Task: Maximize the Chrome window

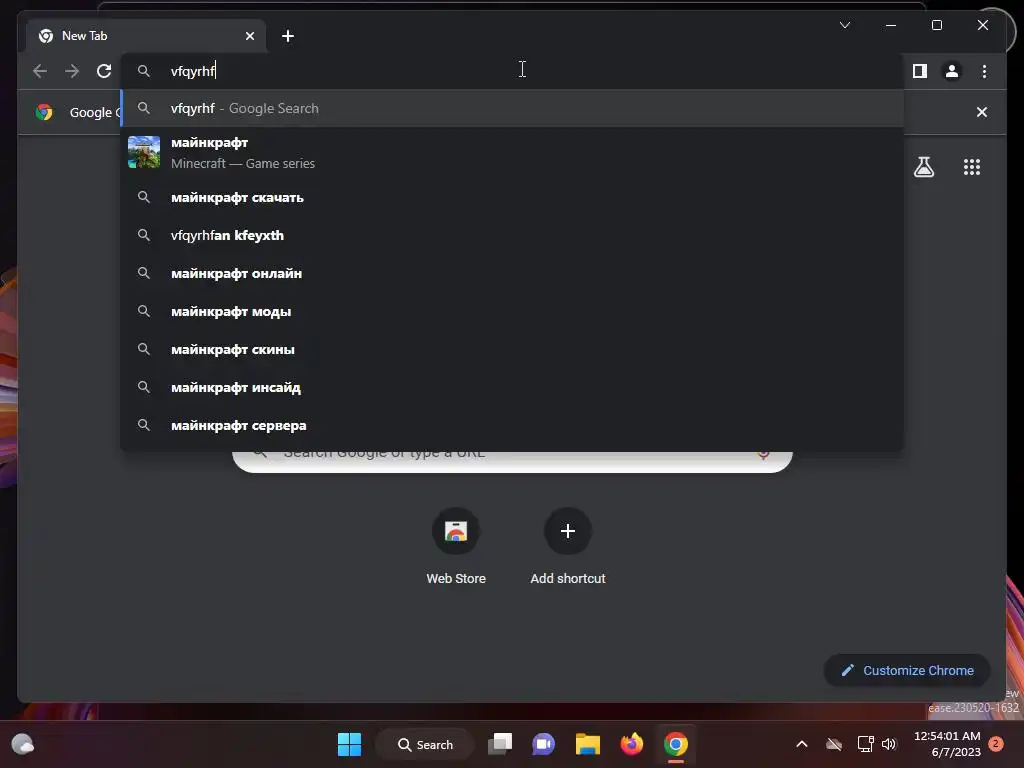Action: pos(936,25)
